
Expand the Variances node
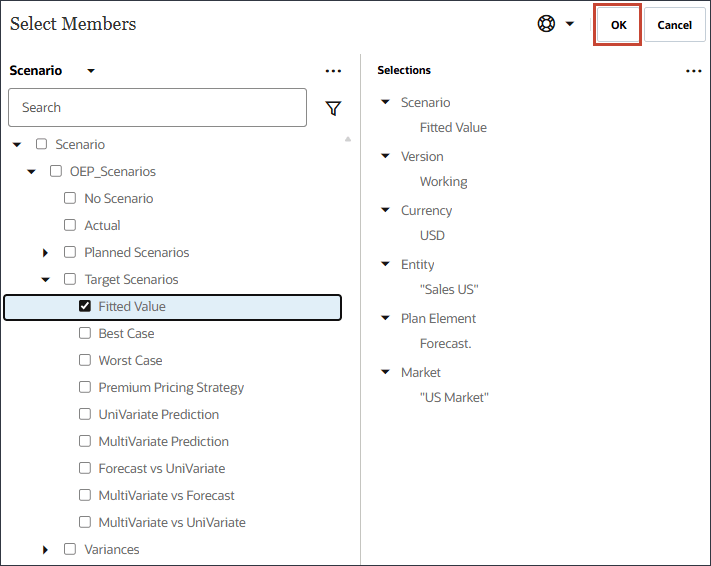click(46, 550)
